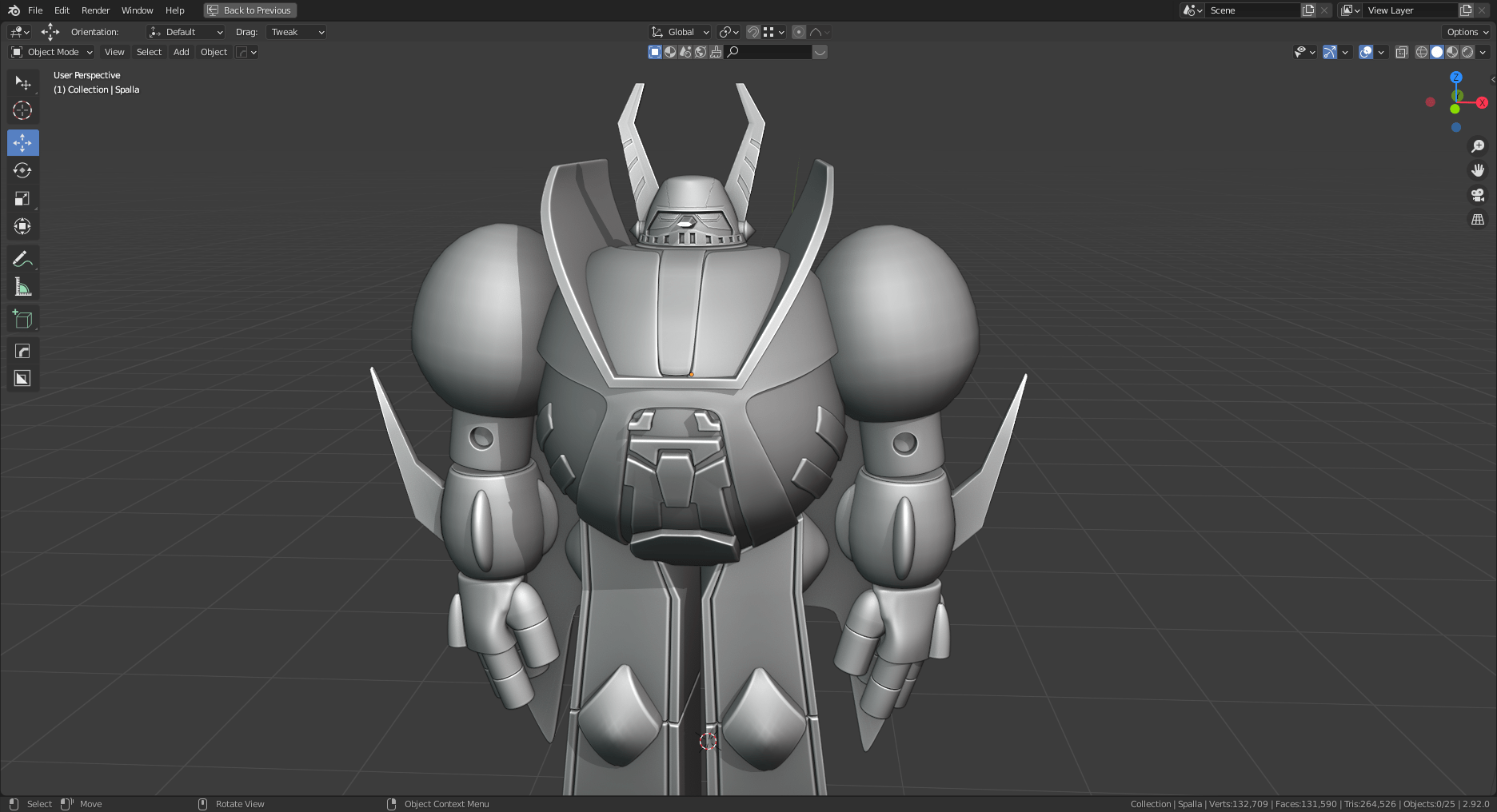Open the viewport Add menu
The image size is (1497, 812).
[x=182, y=52]
